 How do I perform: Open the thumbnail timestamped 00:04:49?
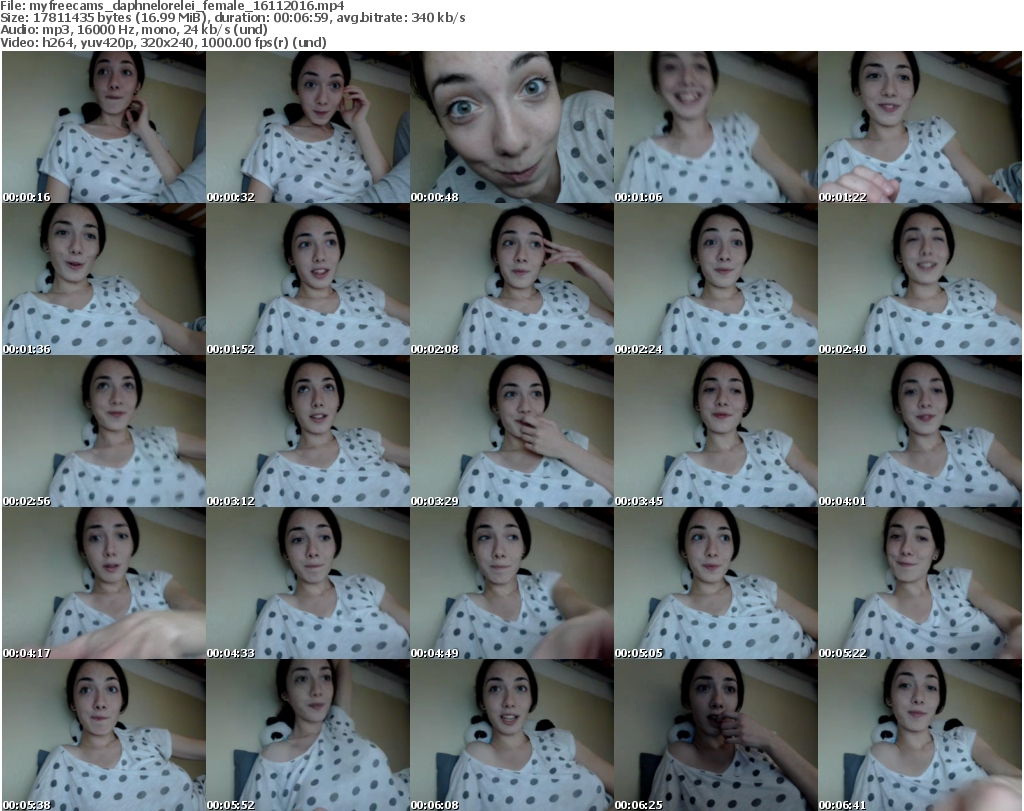click(511, 583)
